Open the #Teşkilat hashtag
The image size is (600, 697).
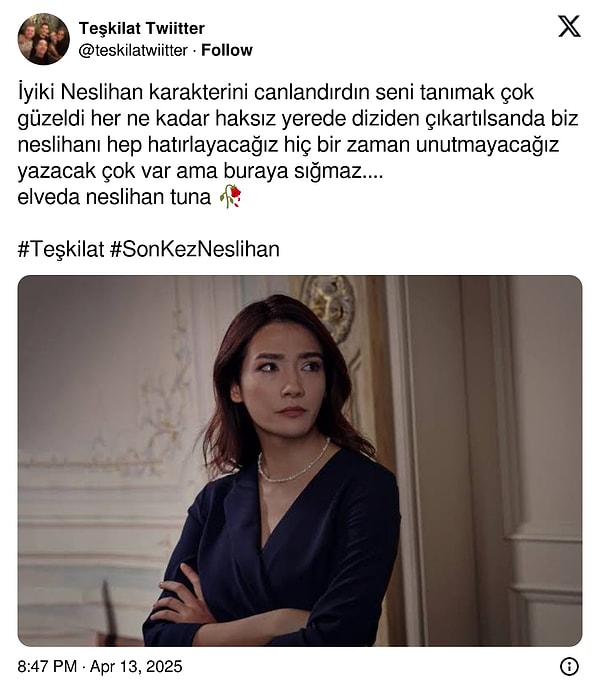tap(61, 249)
